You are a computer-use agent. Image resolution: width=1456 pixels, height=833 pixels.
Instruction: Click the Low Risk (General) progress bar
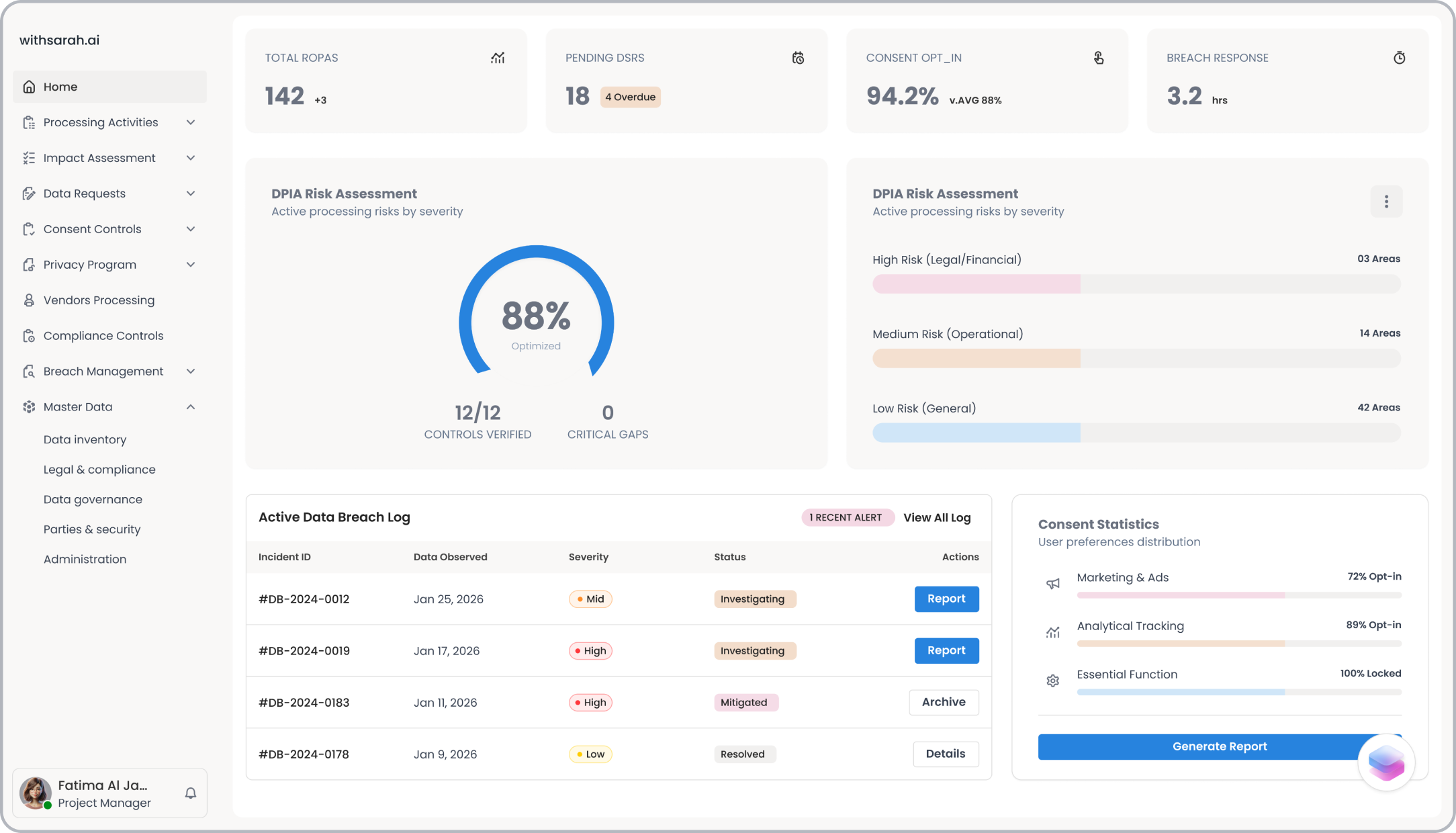1136,433
